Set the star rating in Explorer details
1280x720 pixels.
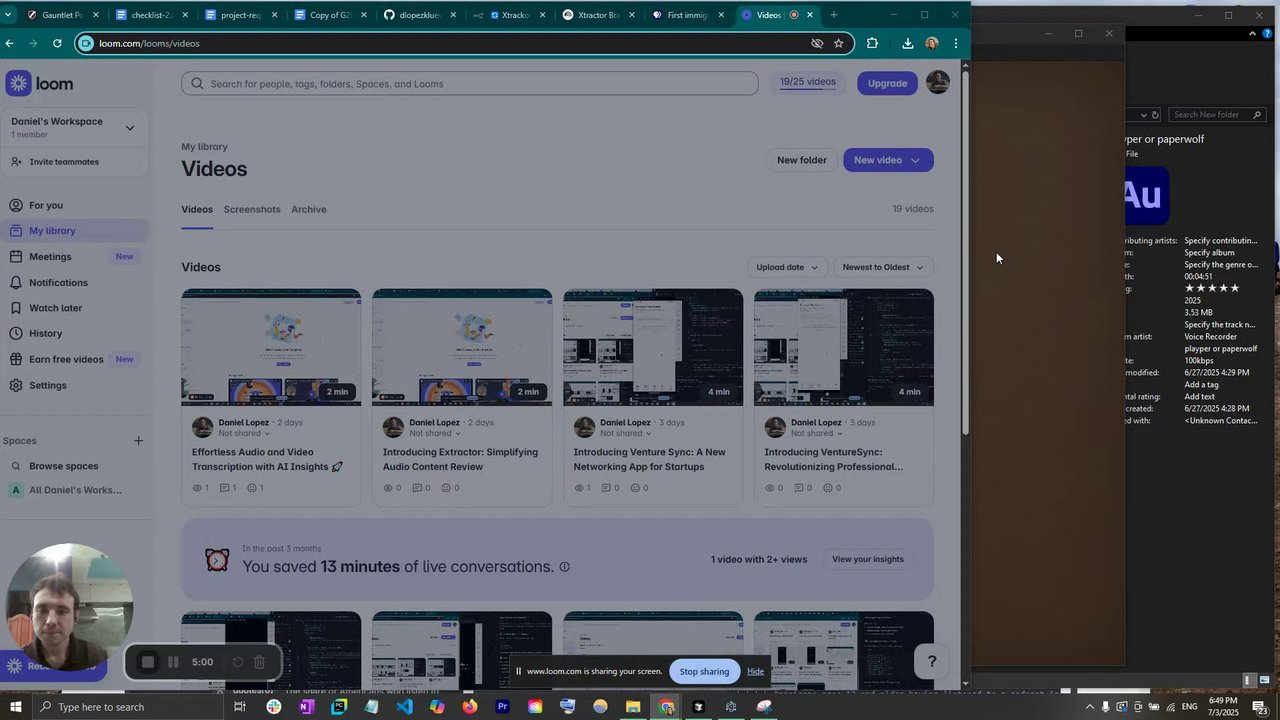tap(1212, 288)
